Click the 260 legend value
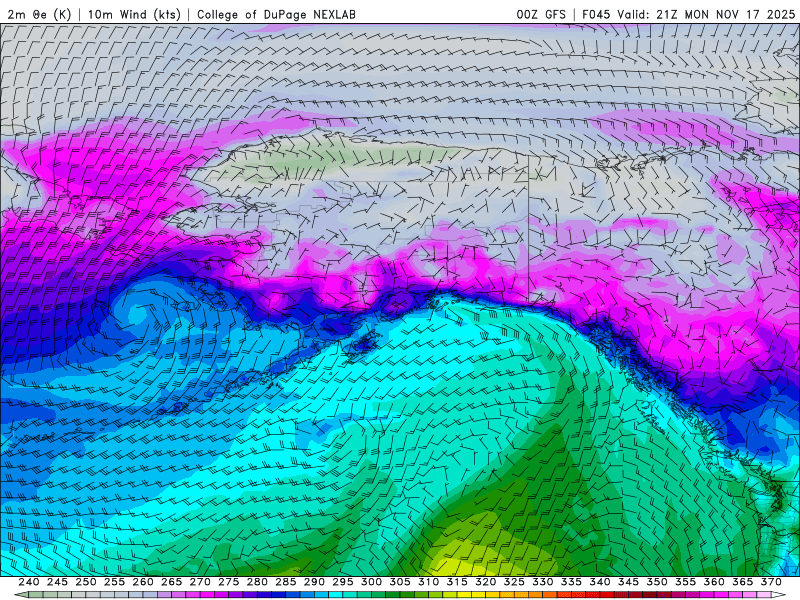 click(143, 582)
